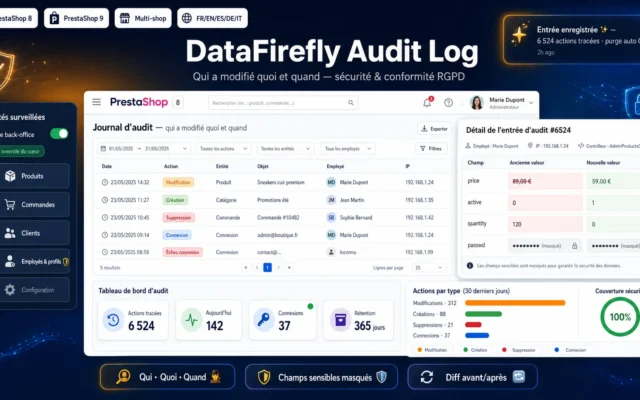Open the Tous les employés dropdown

point(348,149)
